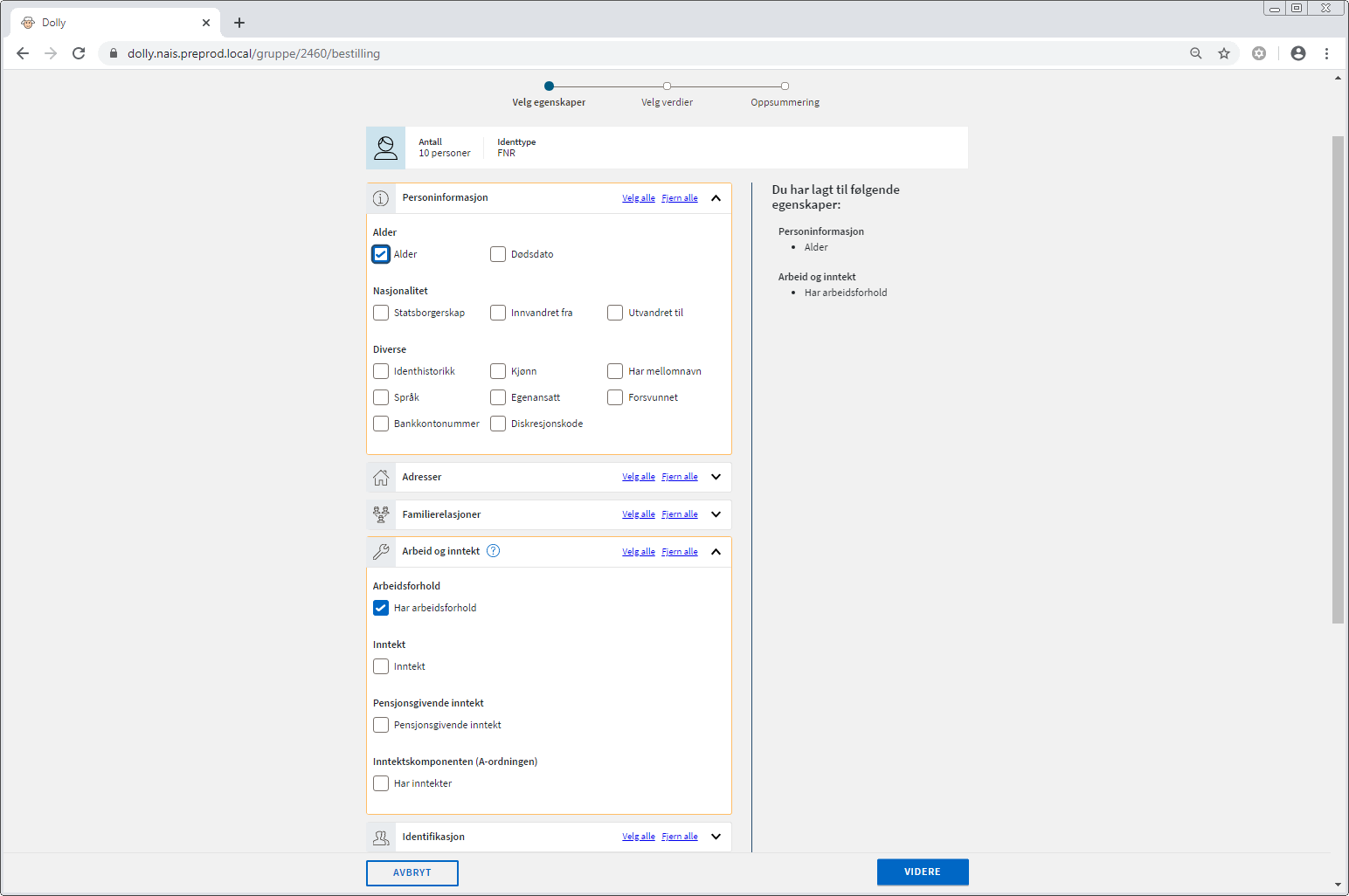Open the Chrome profile account icon

1298,53
